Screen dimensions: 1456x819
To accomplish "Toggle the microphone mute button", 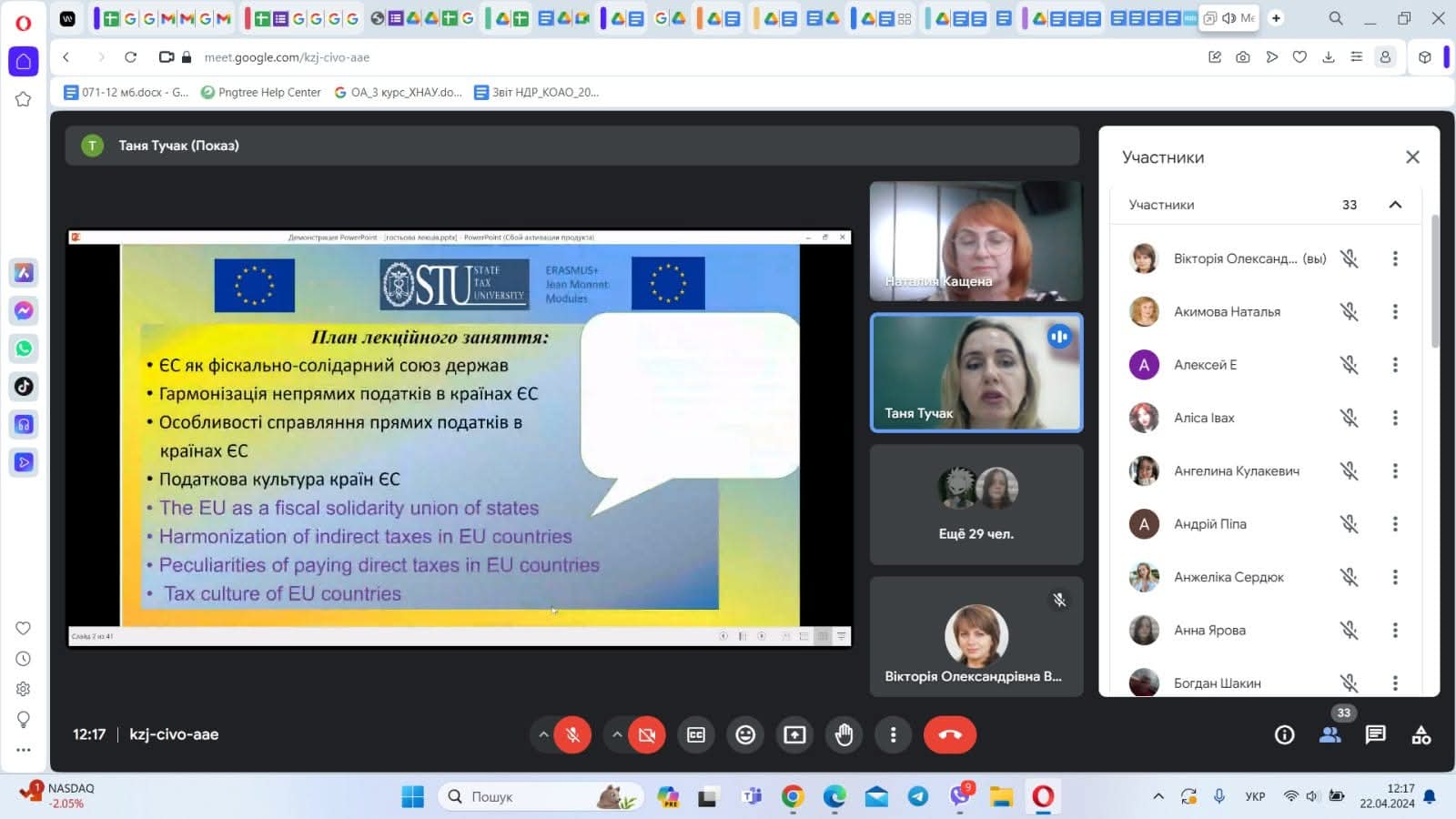I will pos(572,734).
